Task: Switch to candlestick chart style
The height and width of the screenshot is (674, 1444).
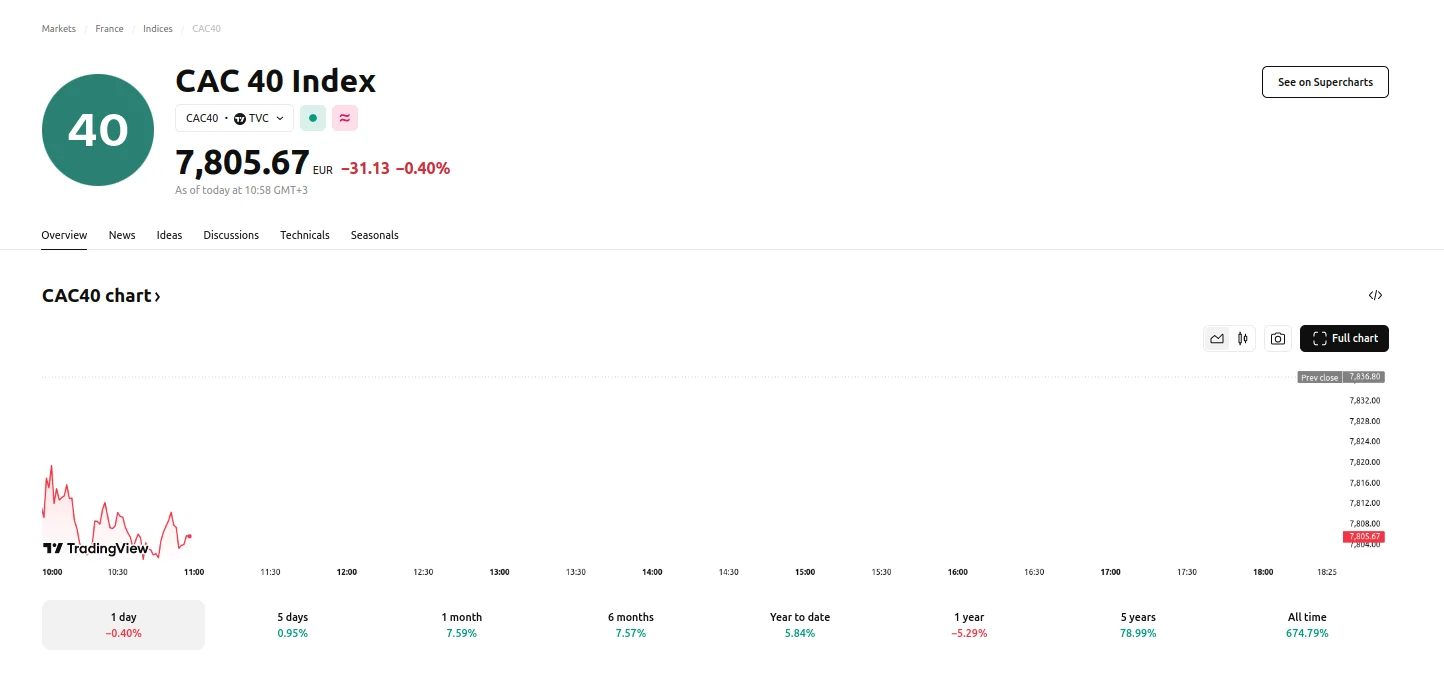Action: click(1243, 339)
